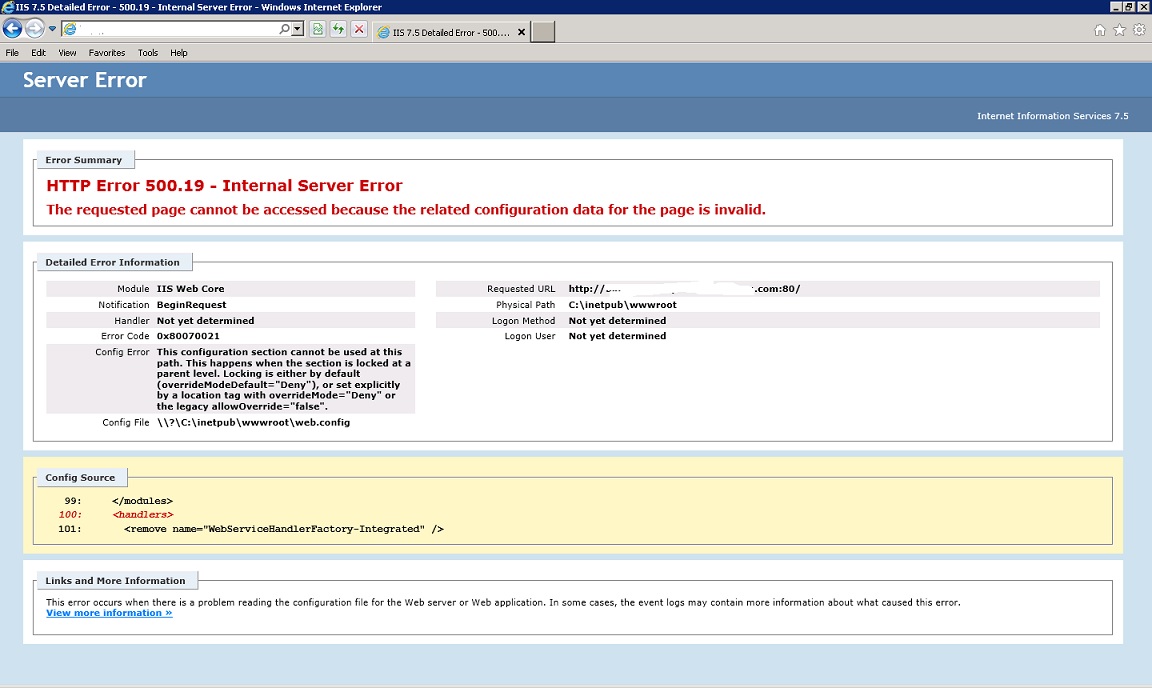This screenshot has height=688, width=1152.
Task: Click the HTTP Error 500.19 heading
Action: point(224,185)
